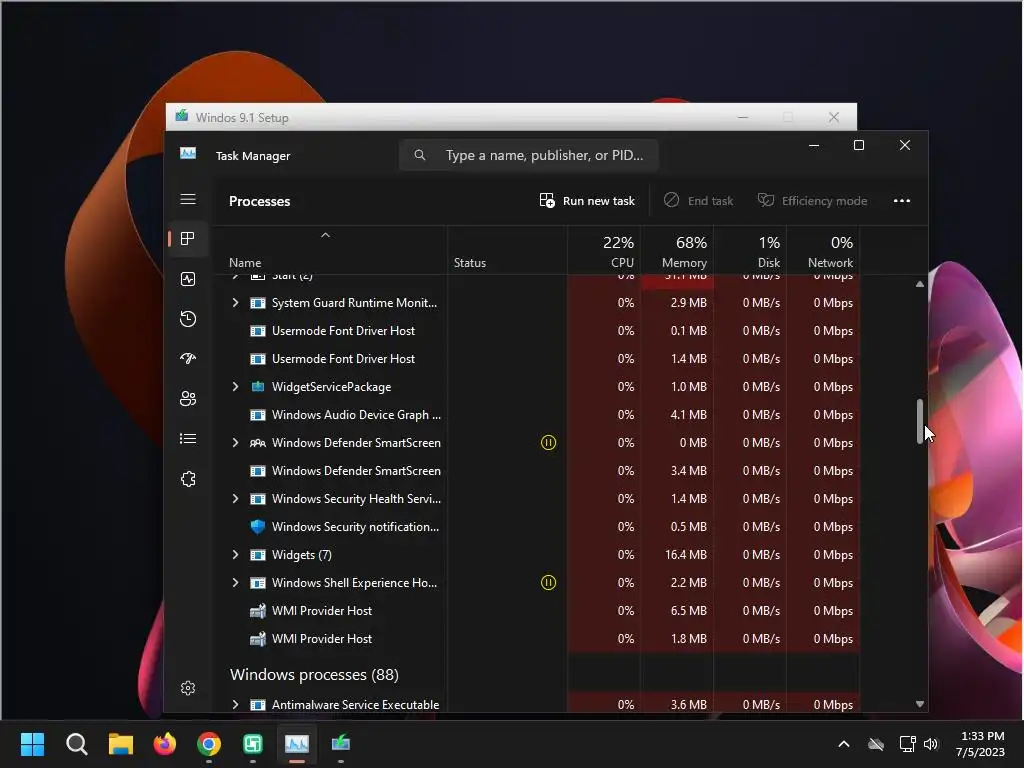This screenshot has height=768, width=1024.
Task: Click the volume speaker tray icon
Action: (931, 744)
